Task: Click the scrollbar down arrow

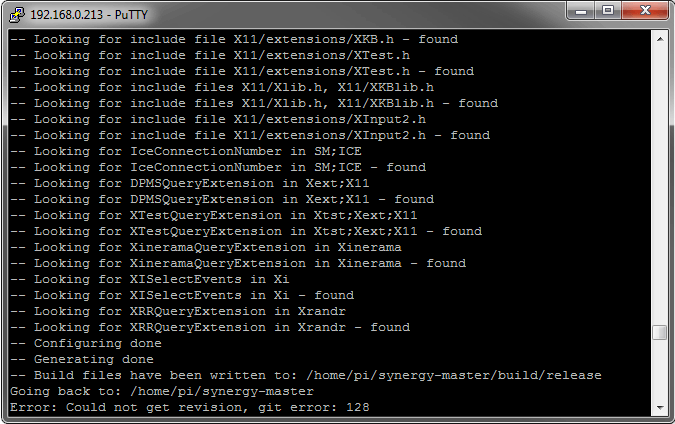Action: pyautogui.click(x=659, y=407)
